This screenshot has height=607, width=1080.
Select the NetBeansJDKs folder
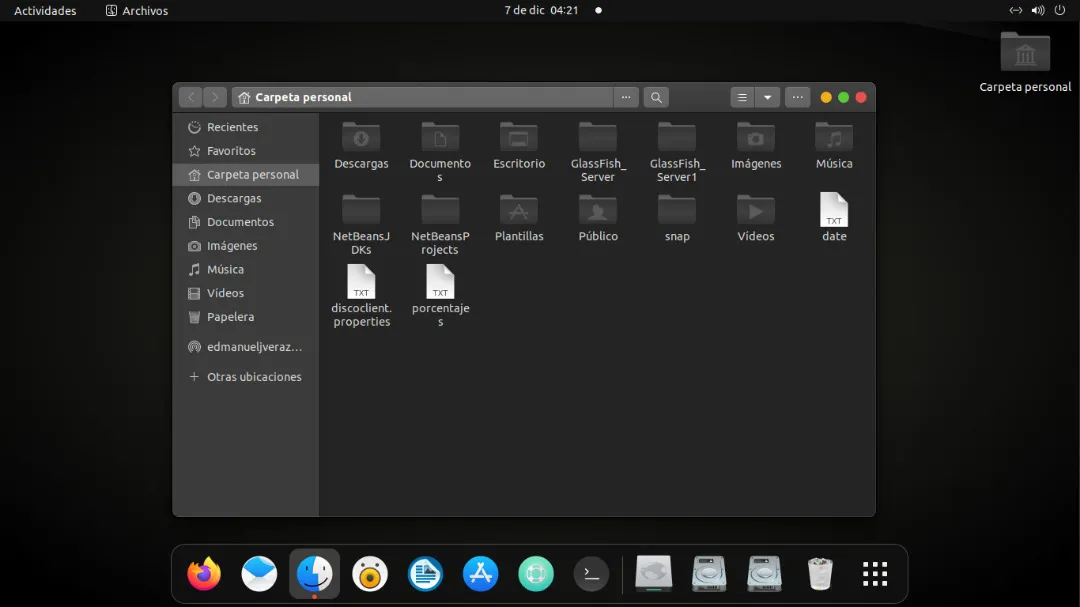point(361,225)
